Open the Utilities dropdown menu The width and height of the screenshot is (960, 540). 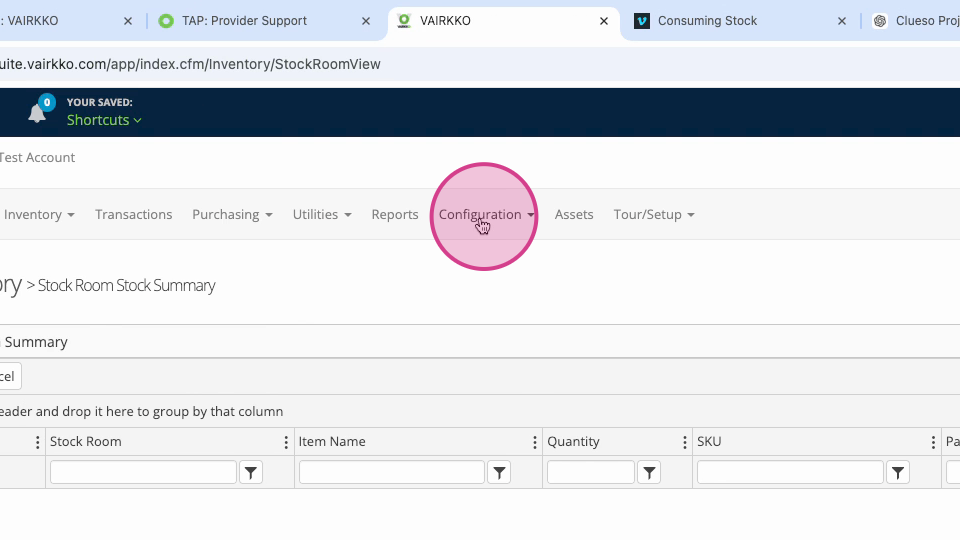(x=322, y=214)
